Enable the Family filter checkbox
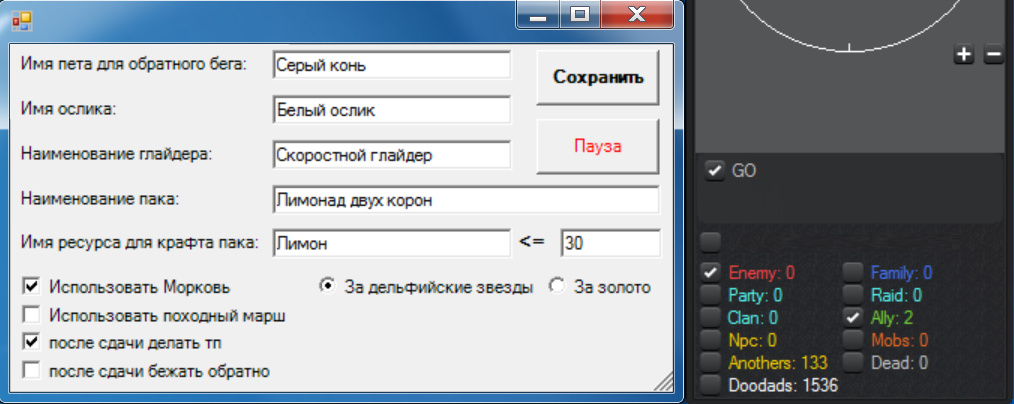This screenshot has width=1014, height=404. click(854, 273)
